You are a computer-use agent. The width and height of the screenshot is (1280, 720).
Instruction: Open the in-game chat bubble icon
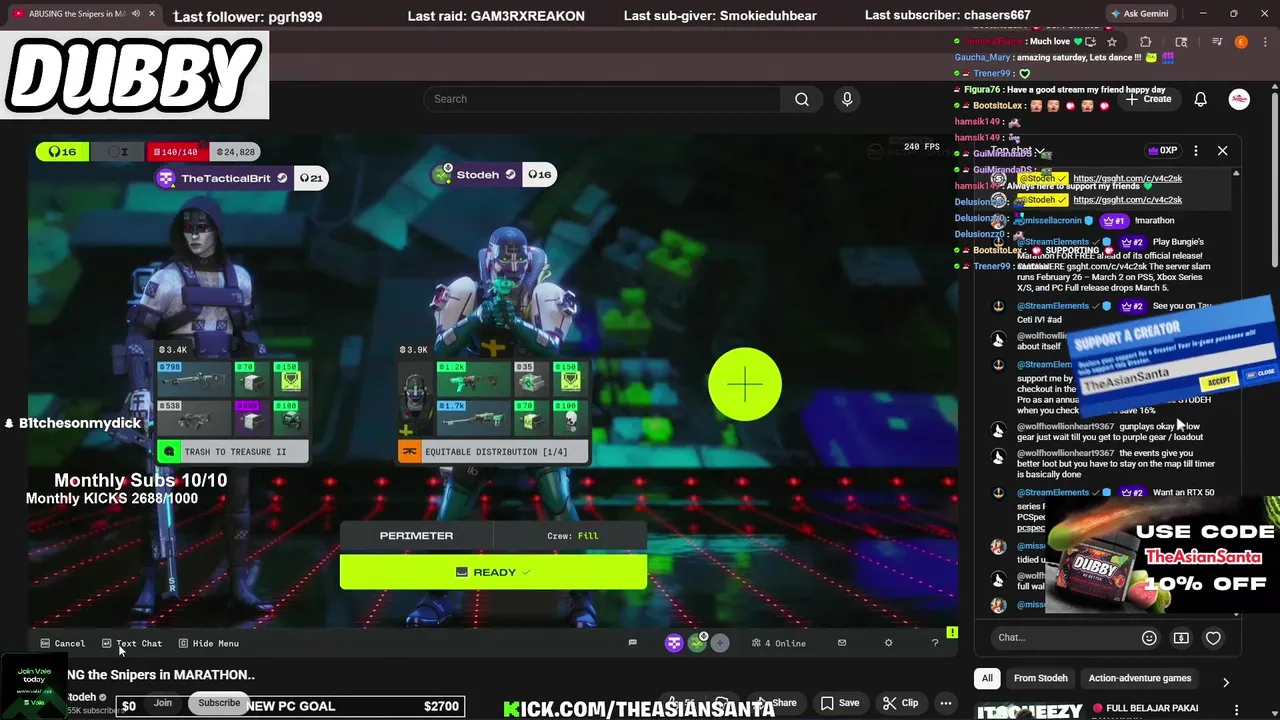pyautogui.click(x=632, y=643)
